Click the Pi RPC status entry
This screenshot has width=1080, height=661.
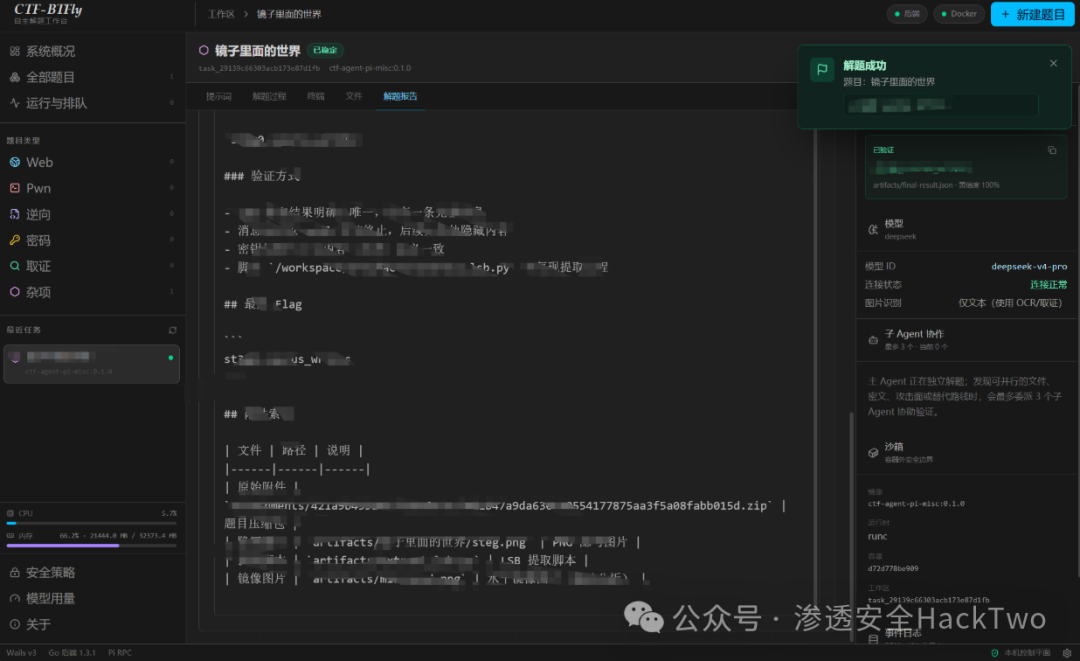[x=120, y=653]
